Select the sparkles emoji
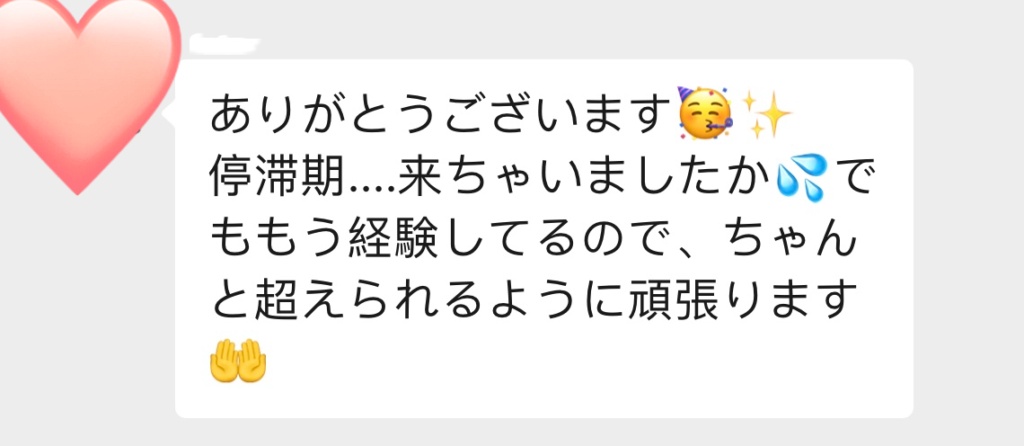The width and height of the screenshot is (1024, 446). tap(767, 114)
